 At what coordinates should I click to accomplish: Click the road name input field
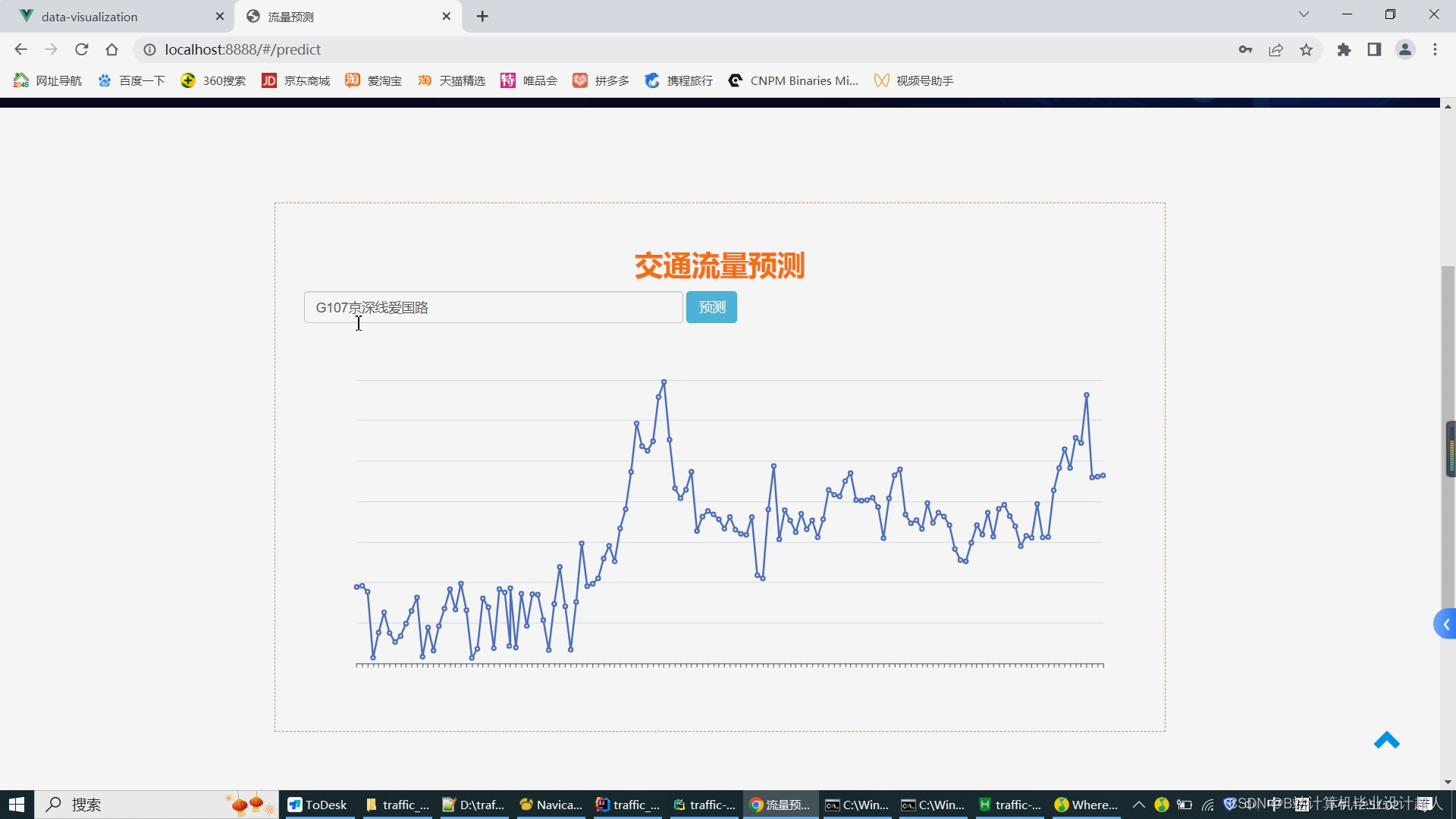493,307
